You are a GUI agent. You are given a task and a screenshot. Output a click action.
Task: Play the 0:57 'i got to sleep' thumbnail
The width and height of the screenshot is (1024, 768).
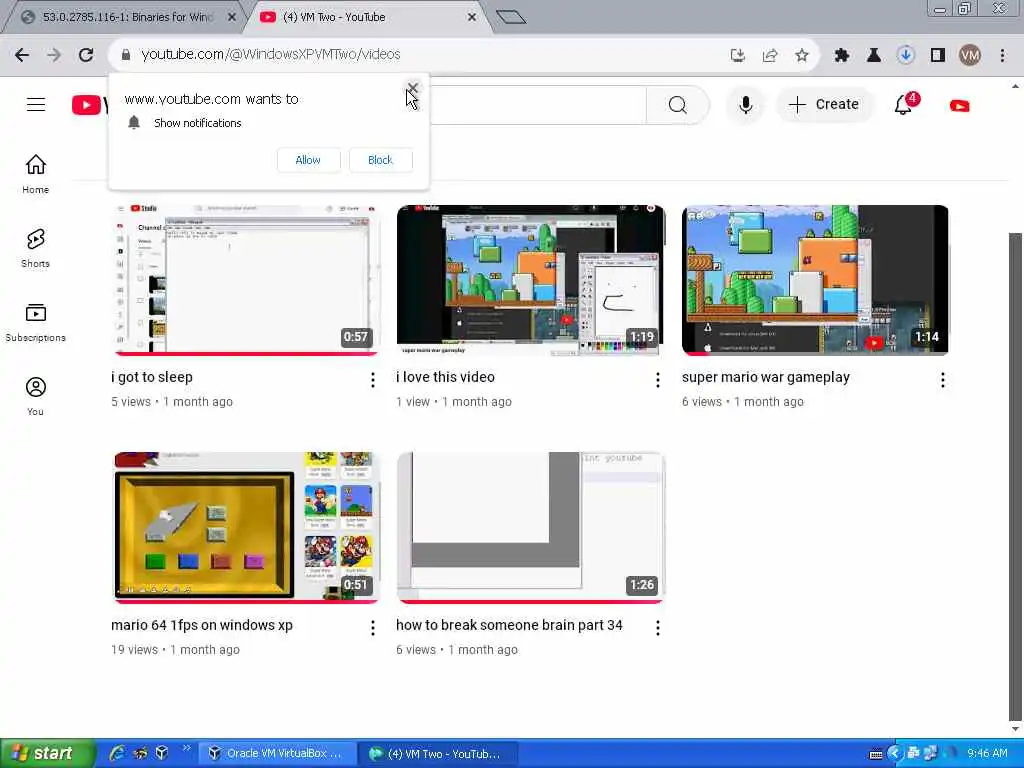click(246, 280)
